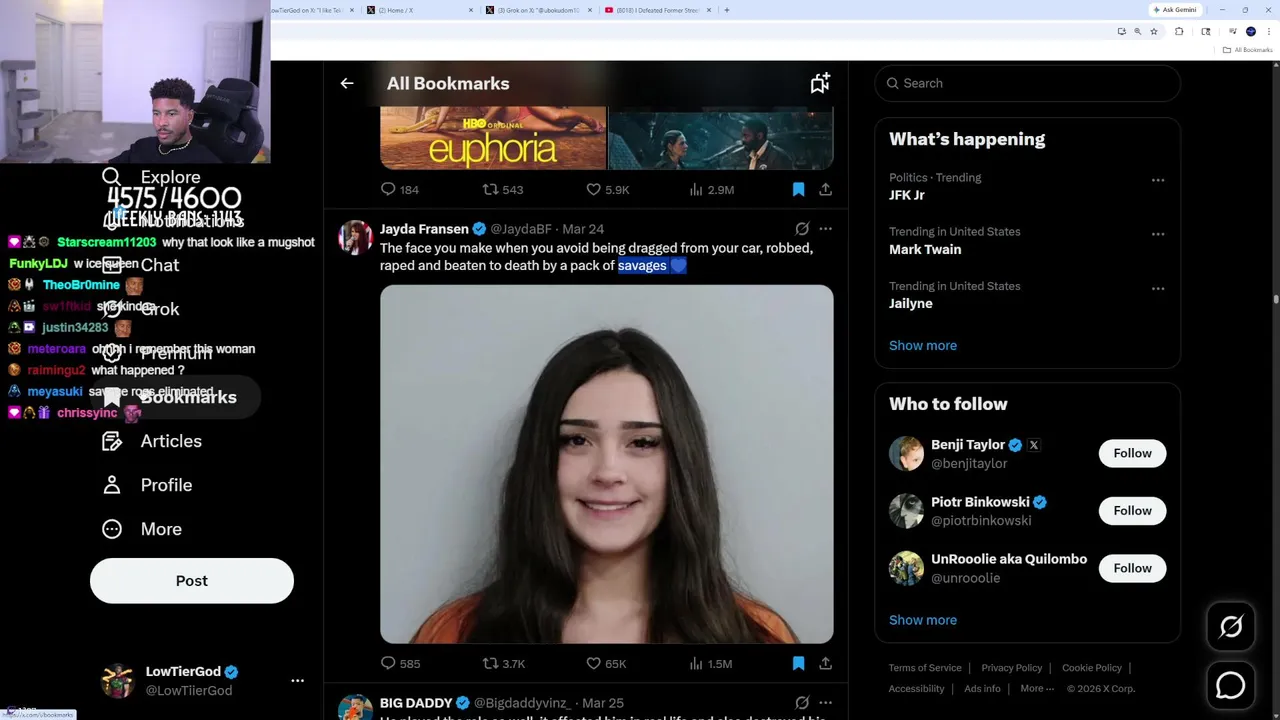This screenshot has width=1280, height=720.
Task: Open Chrome's All Bookmarks folder
Action: tap(1247, 50)
